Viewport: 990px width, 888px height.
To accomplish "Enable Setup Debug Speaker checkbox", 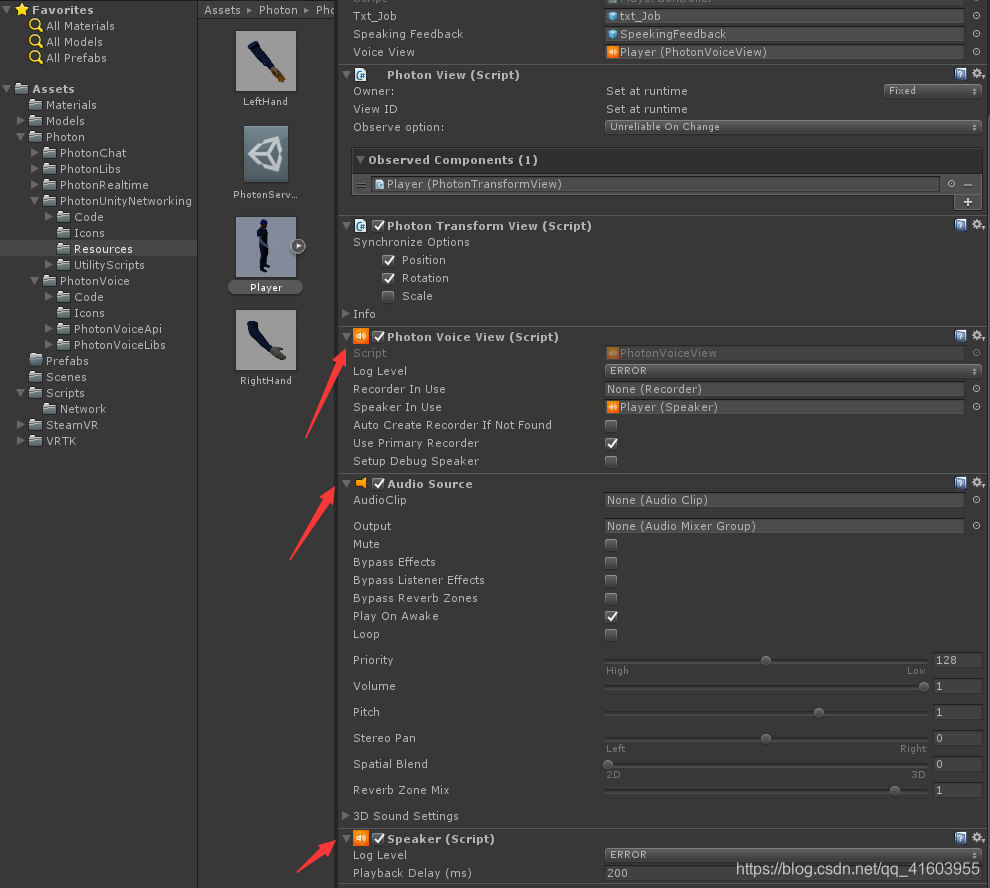I will (611, 461).
